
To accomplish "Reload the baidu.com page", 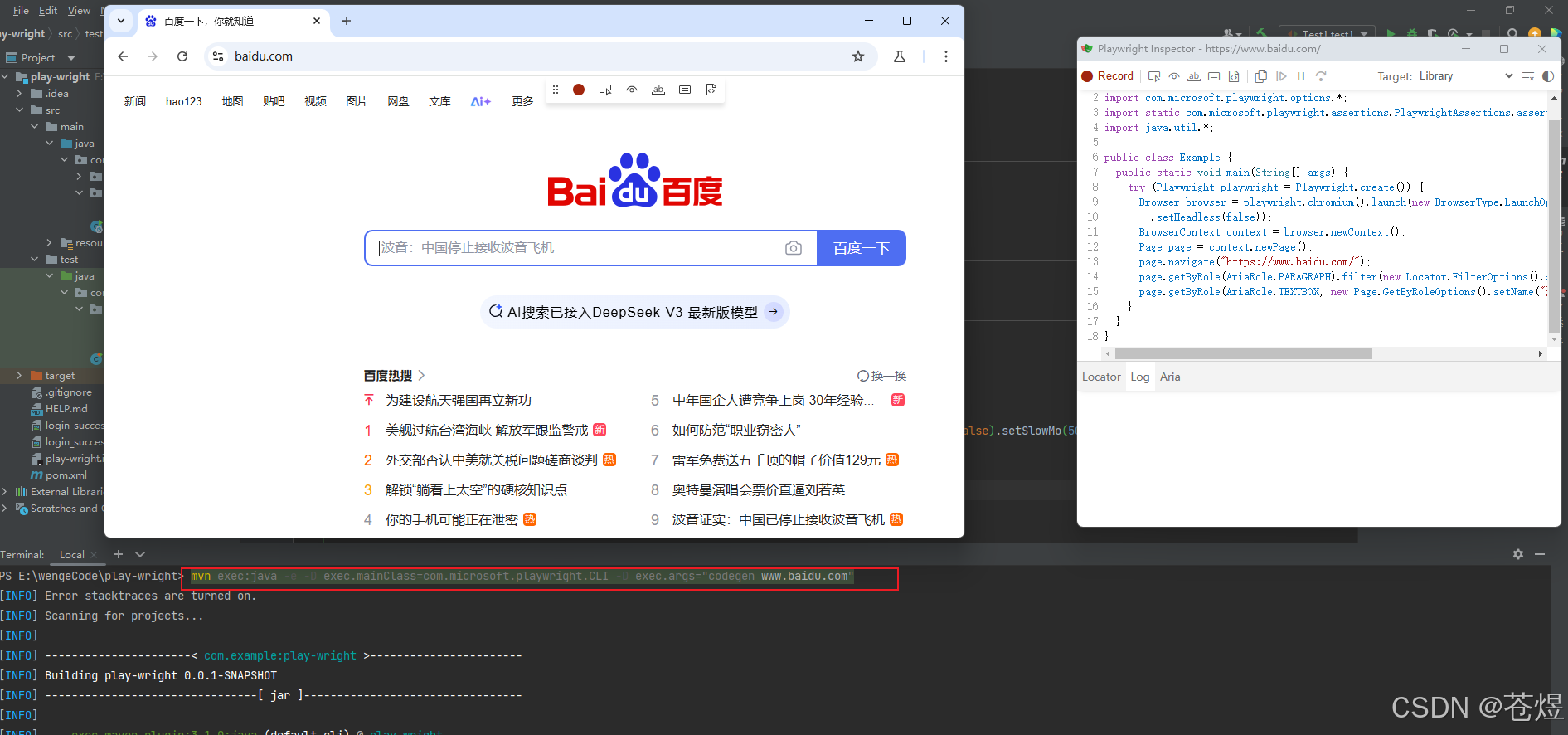I will pyautogui.click(x=182, y=56).
